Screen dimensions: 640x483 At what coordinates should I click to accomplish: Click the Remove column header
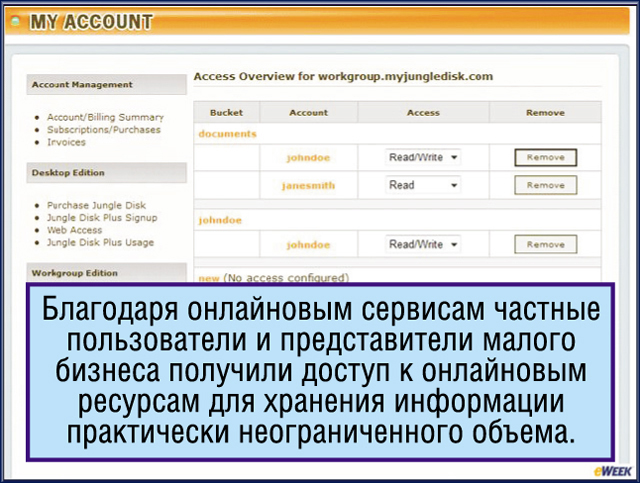(x=545, y=112)
